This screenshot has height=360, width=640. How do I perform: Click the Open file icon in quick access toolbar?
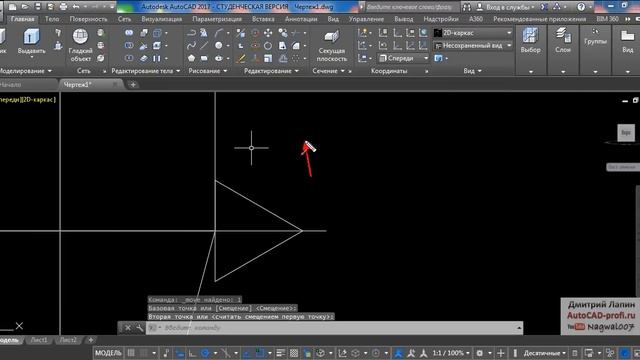click(x=25, y=7)
